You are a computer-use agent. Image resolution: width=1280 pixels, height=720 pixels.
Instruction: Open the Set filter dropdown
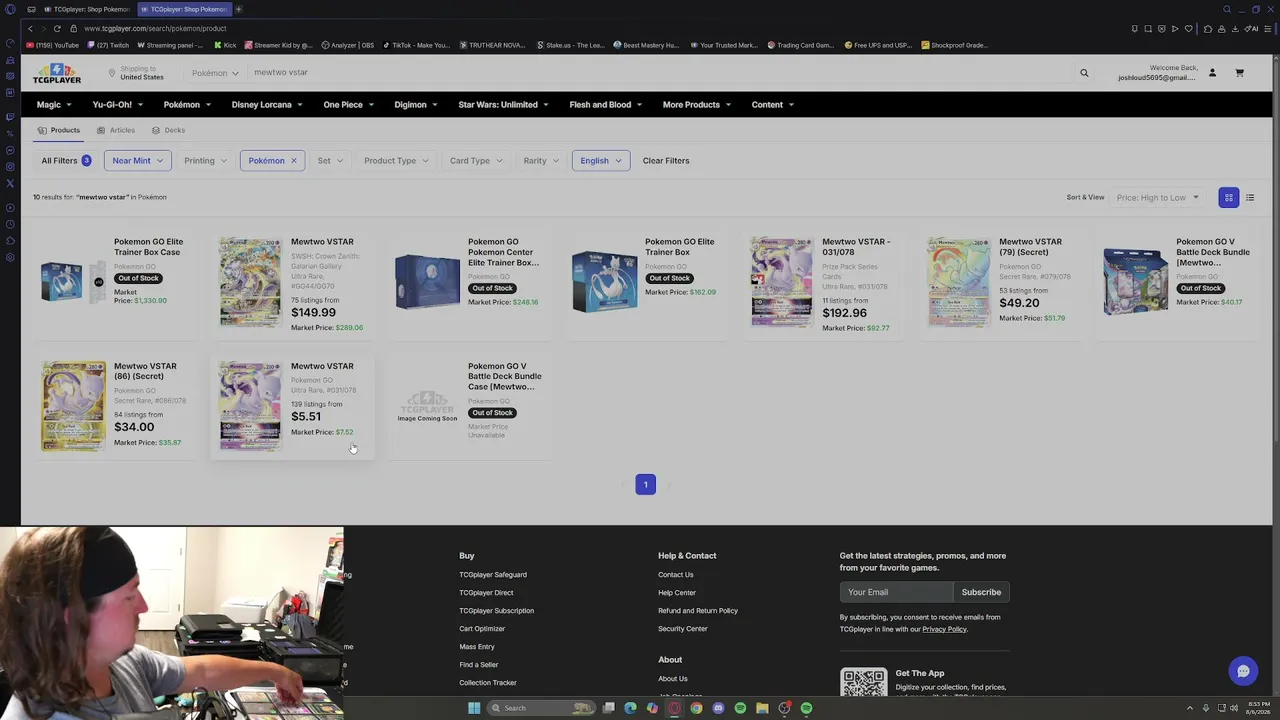click(x=330, y=161)
